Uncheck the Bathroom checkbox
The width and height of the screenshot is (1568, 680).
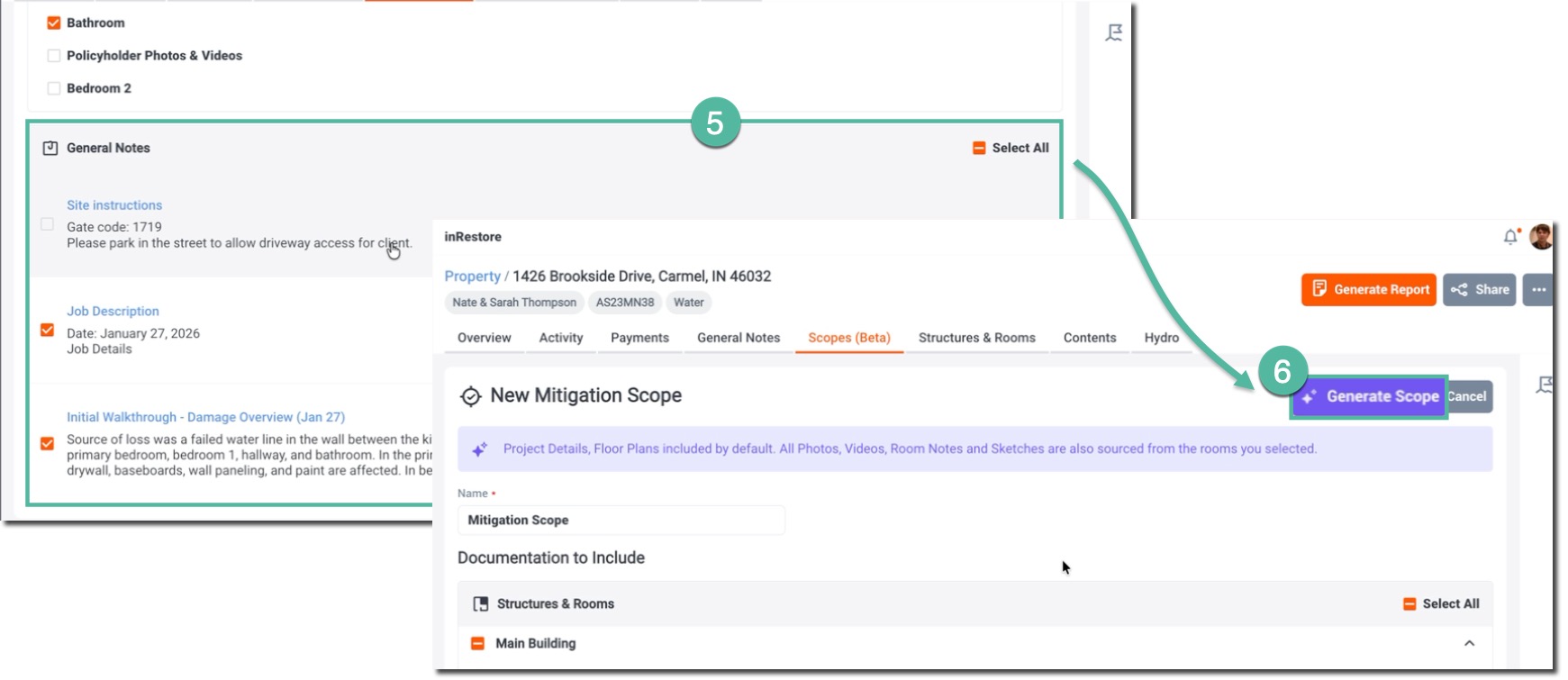point(54,23)
